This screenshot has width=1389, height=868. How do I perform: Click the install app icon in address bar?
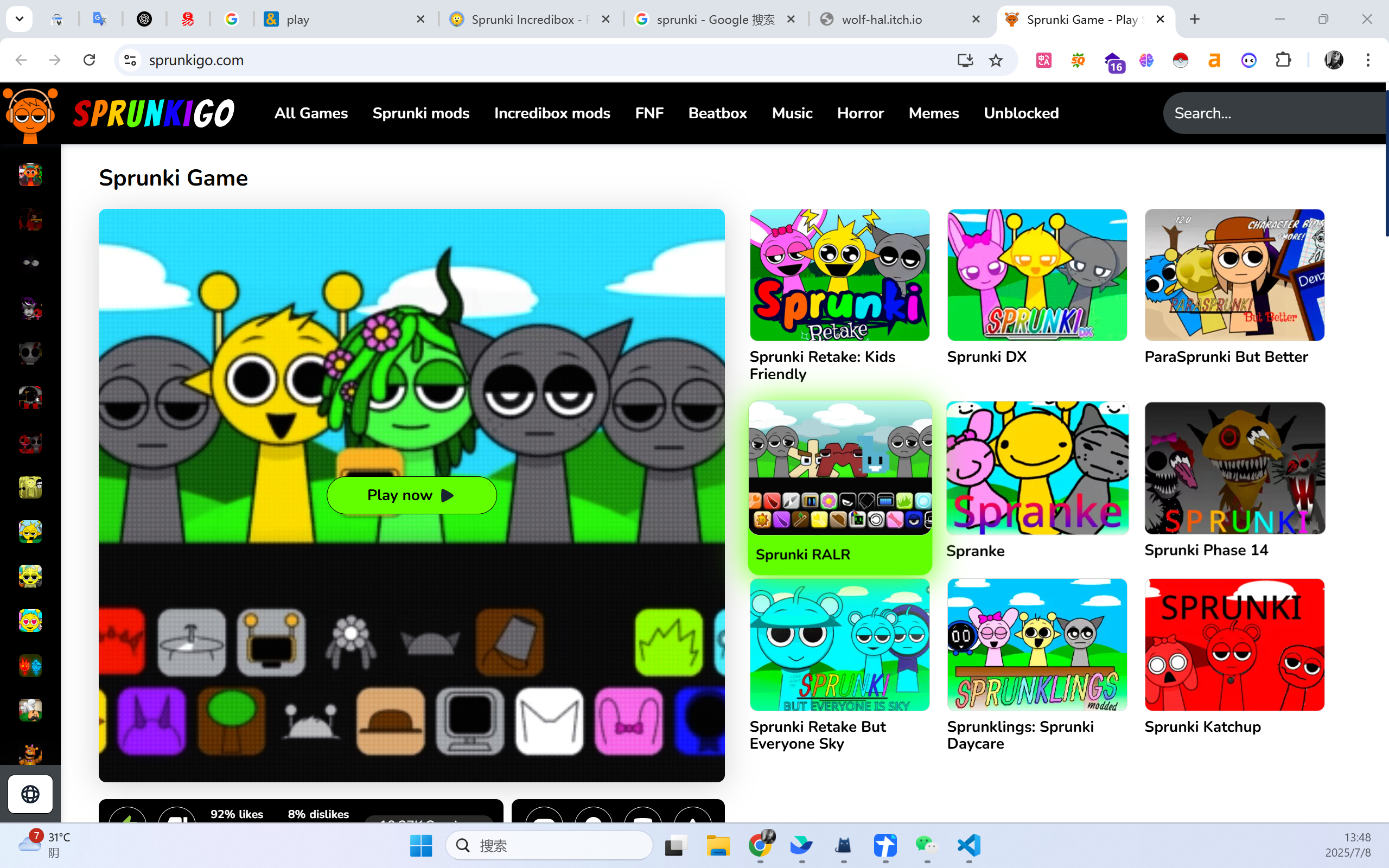point(965,60)
